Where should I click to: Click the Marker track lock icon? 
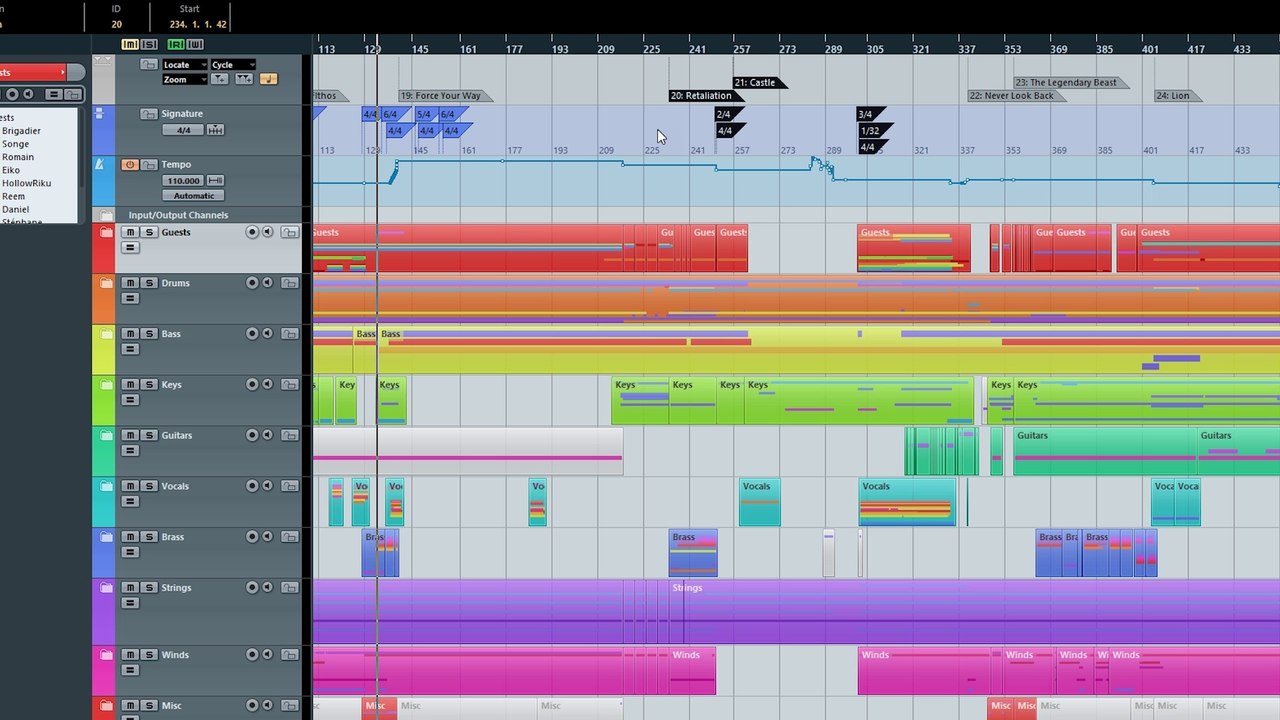(x=148, y=64)
